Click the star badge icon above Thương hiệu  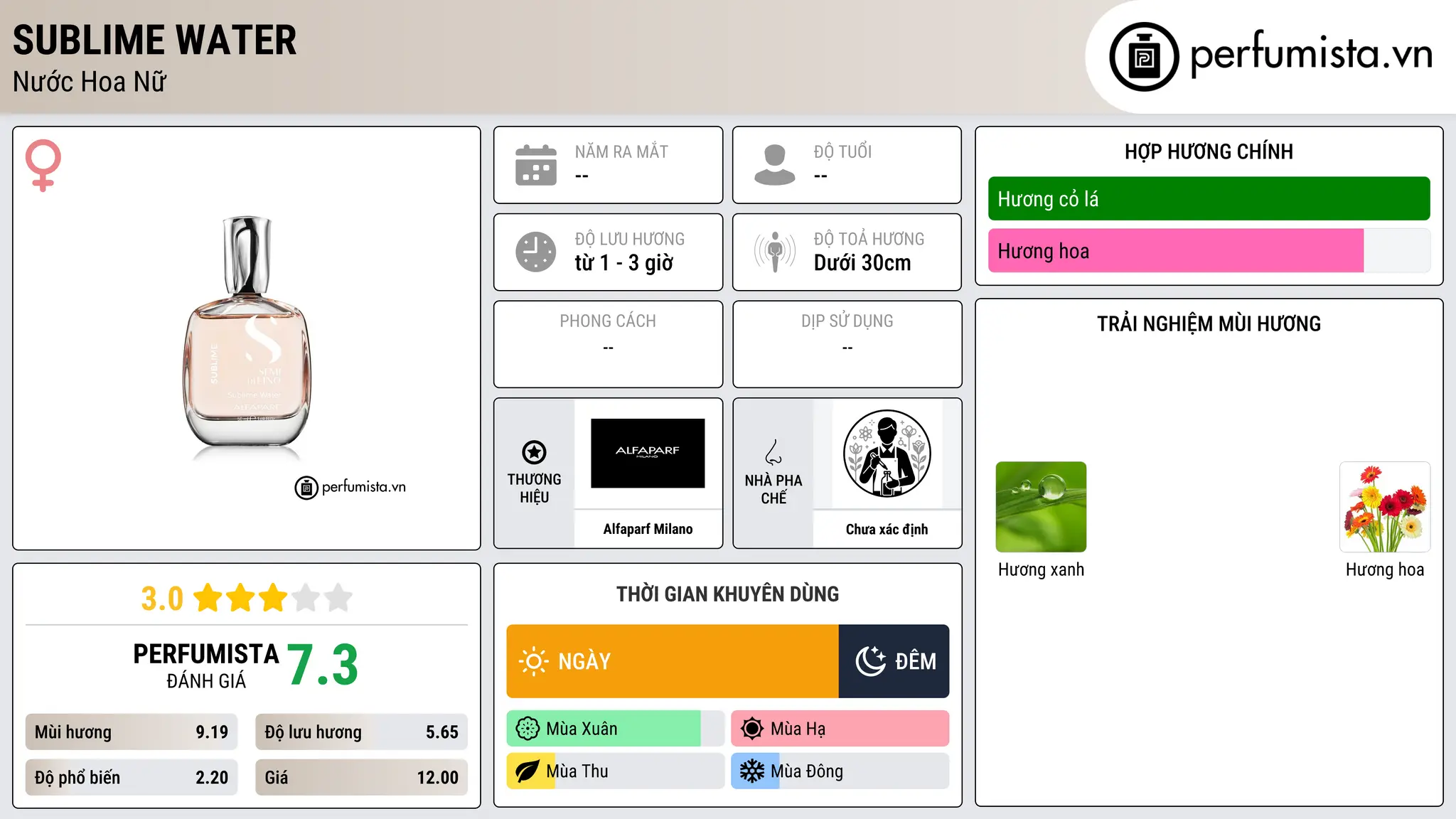(534, 452)
